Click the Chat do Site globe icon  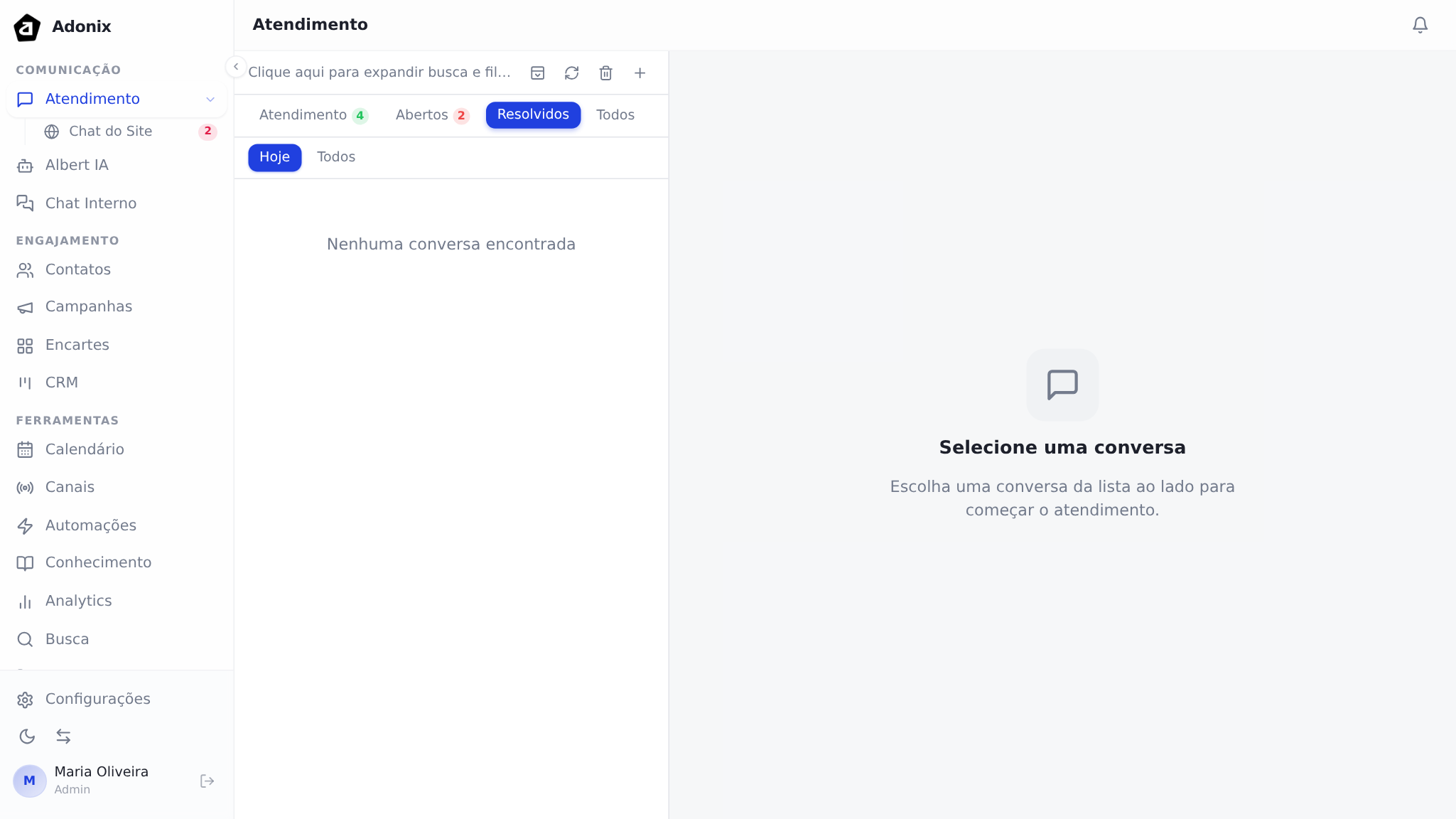click(x=52, y=132)
